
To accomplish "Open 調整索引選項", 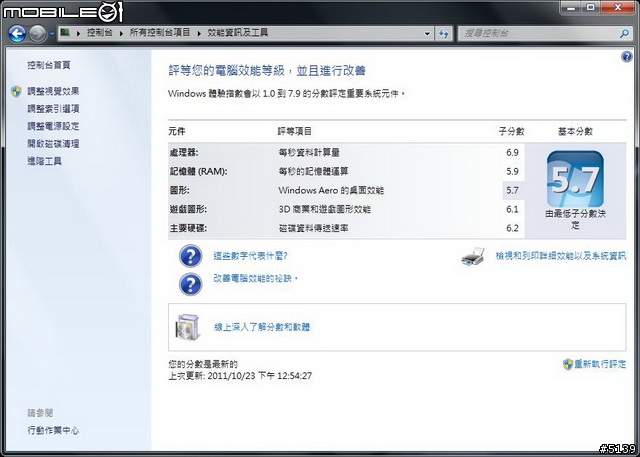I will tap(53, 109).
